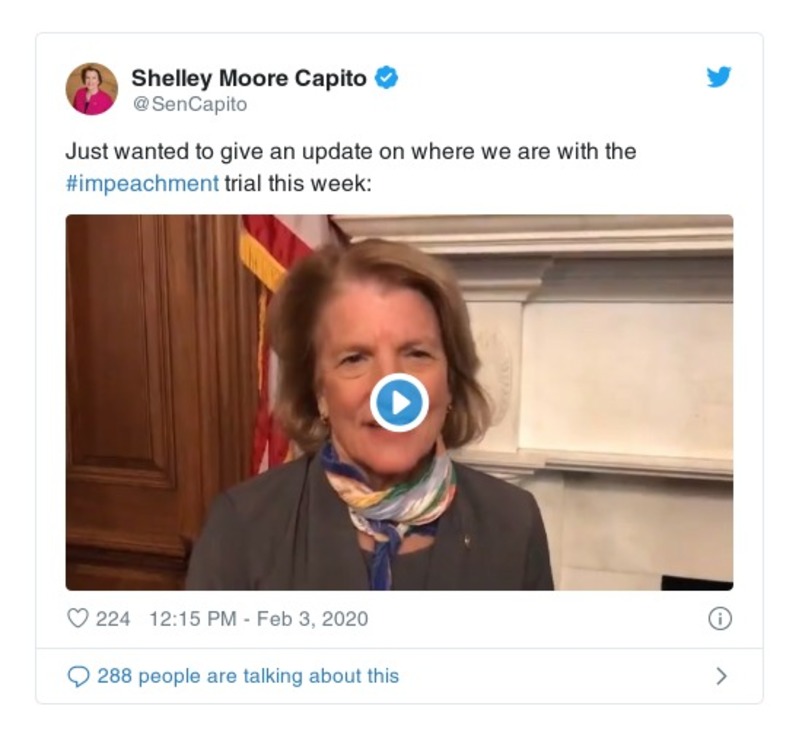Open the Twitter info icon
Viewport: 799px width, 741px height.
click(720, 619)
